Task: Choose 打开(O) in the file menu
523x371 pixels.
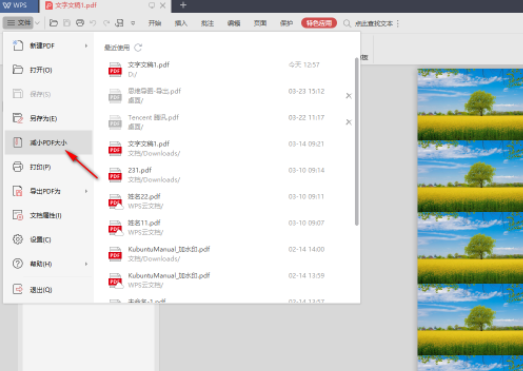Action: pos(48,70)
